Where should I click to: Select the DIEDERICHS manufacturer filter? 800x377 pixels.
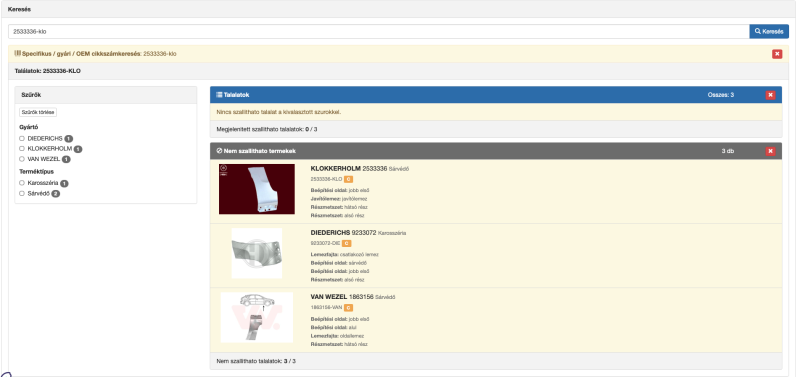[x=22, y=138]
